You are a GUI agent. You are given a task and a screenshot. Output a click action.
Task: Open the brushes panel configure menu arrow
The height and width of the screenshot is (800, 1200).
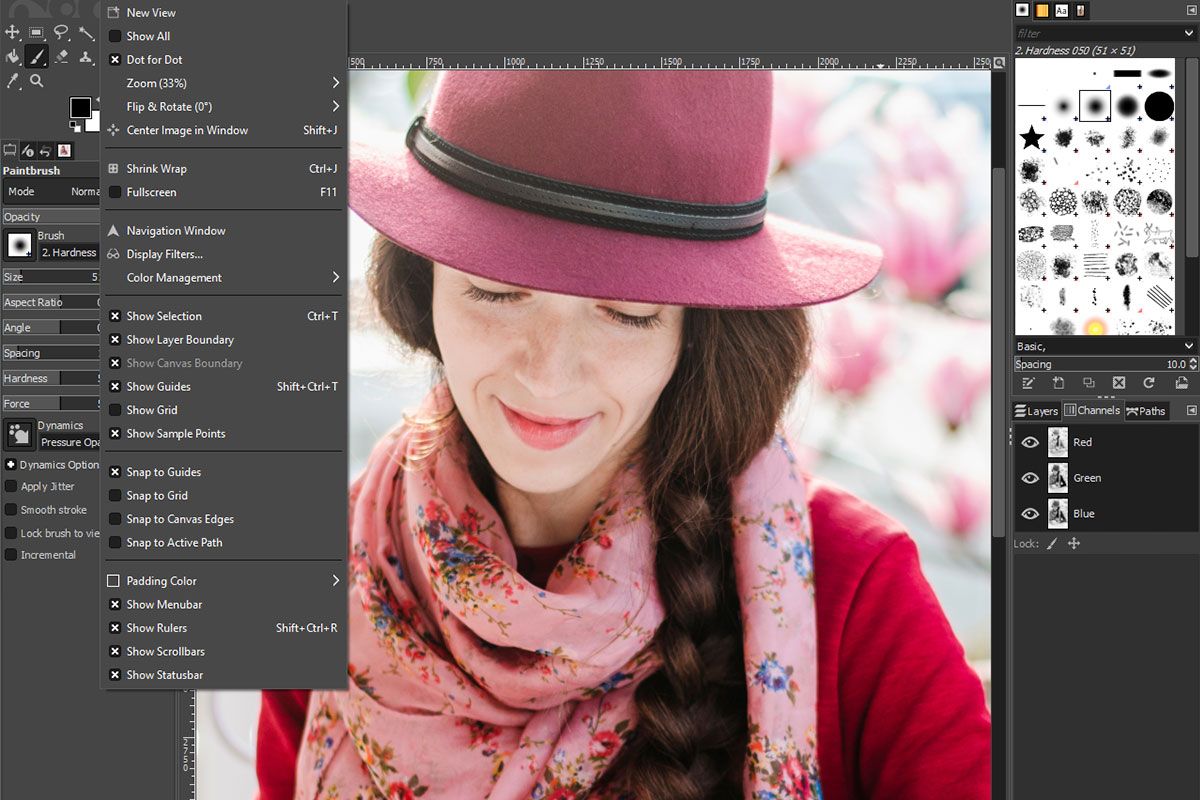[x=1191, y=10]
